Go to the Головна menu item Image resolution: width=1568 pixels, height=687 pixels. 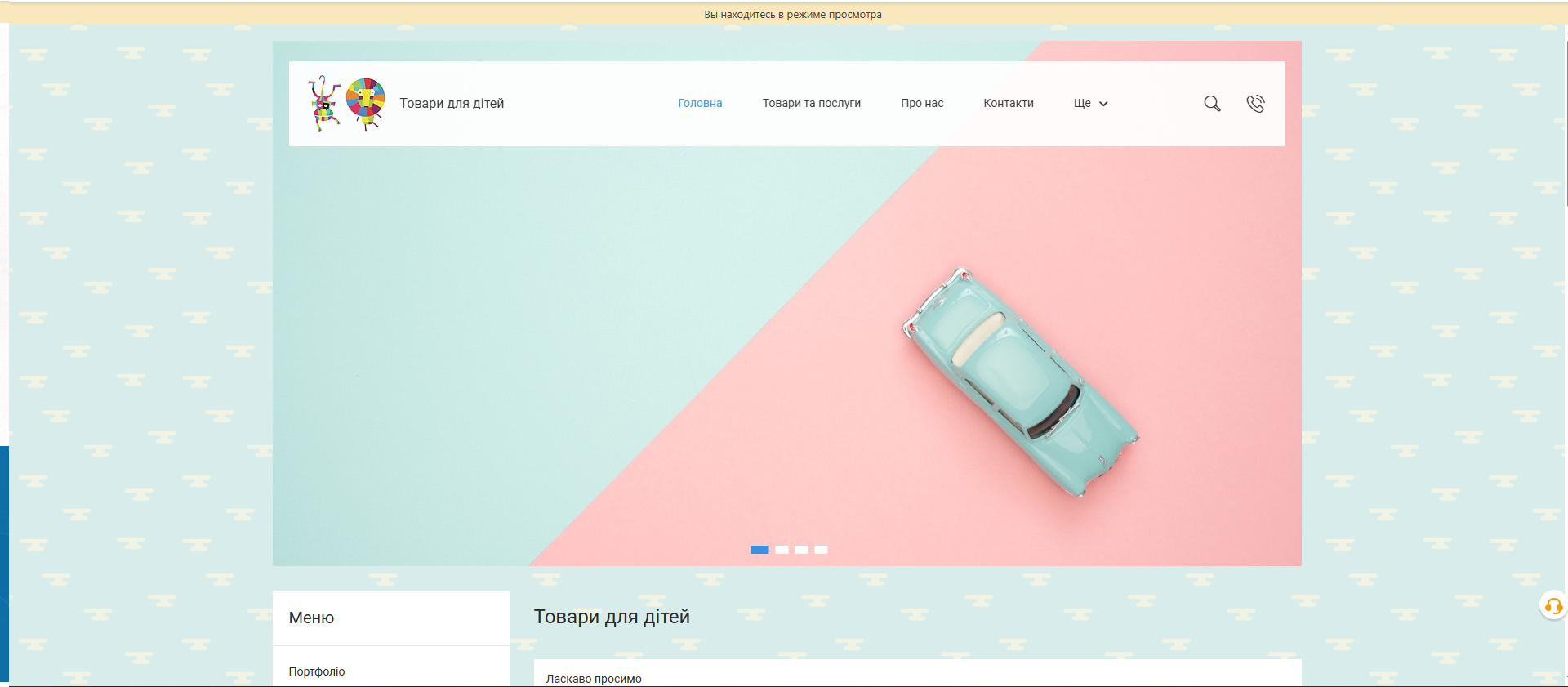click(700, 104)
